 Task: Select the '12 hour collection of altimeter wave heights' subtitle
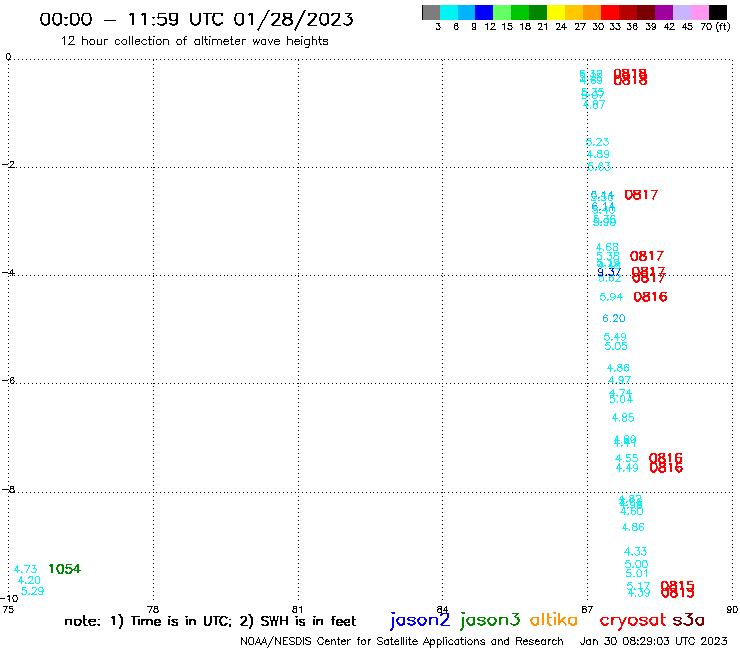tap(194, 41)
